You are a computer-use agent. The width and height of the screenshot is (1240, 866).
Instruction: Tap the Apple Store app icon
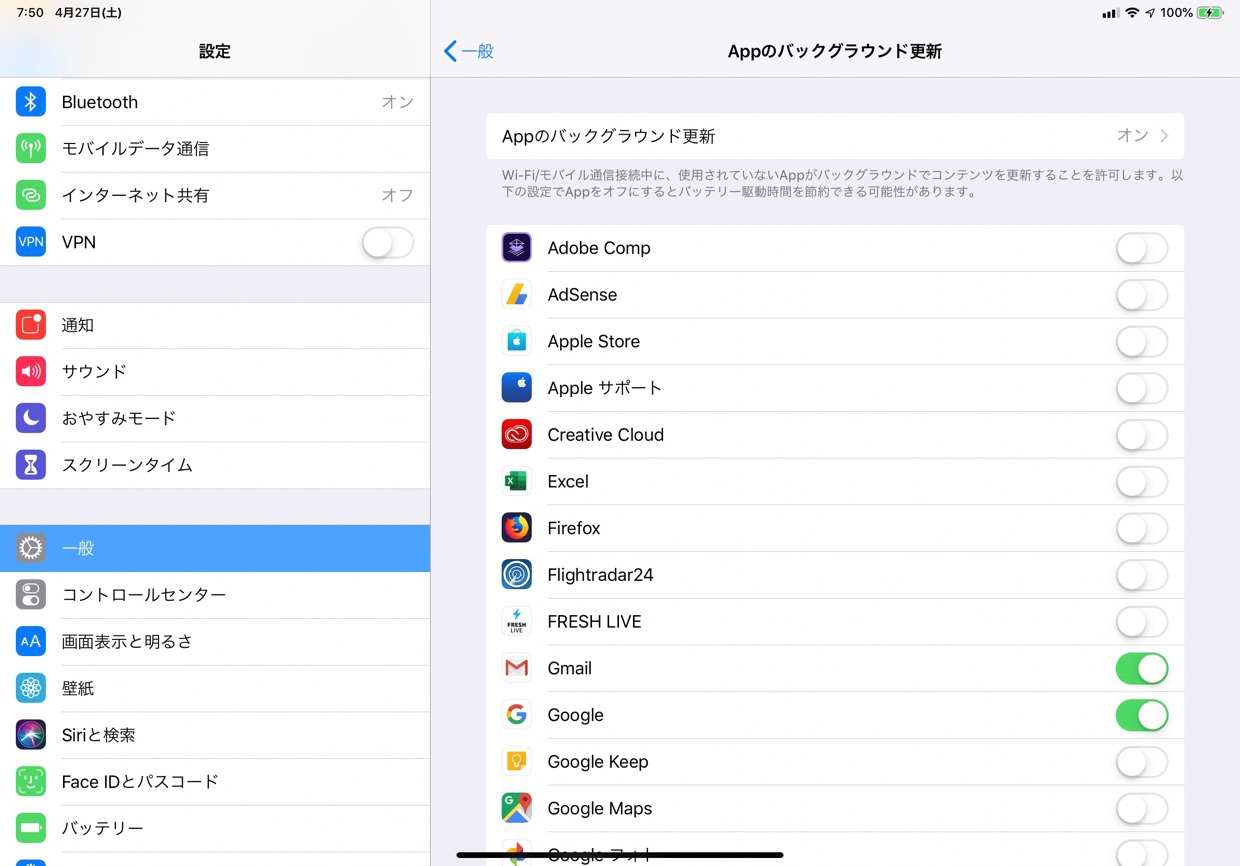click(517, 341)
